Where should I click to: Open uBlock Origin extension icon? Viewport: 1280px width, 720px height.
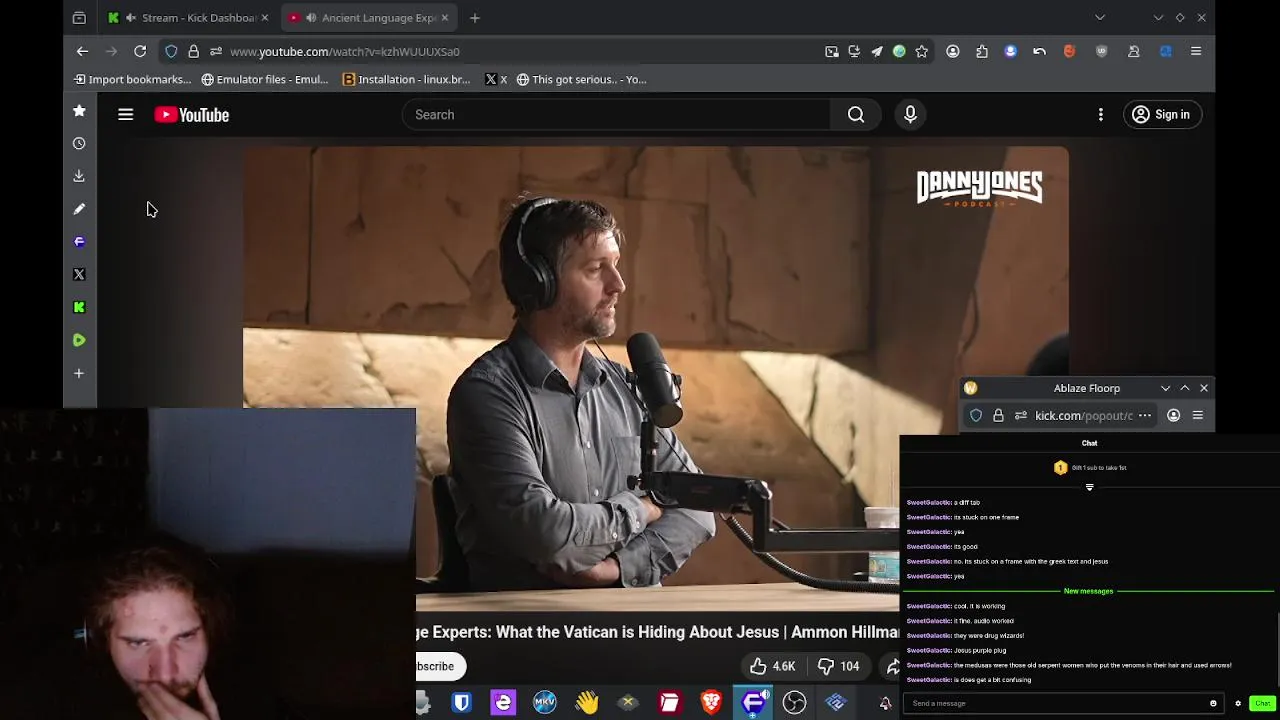tap(1102, 51)
